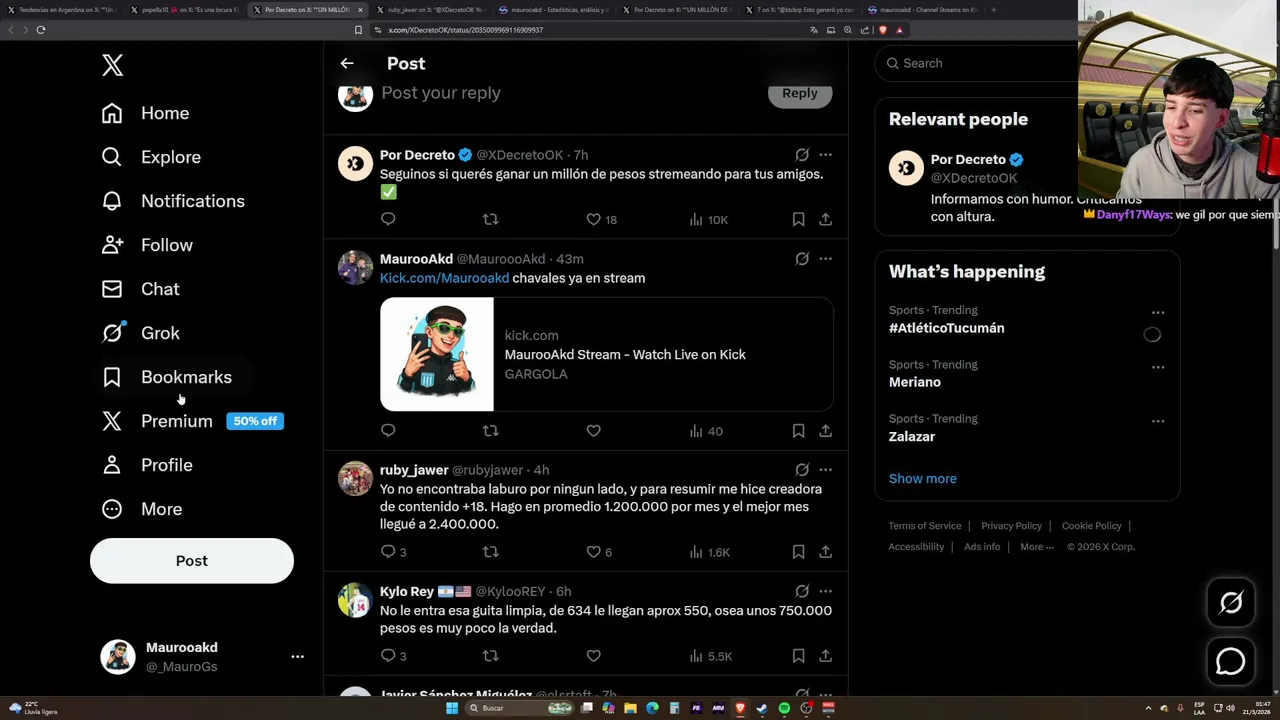Open Bookmarks page
This screenshot has width=1280, height=720.
167,377
